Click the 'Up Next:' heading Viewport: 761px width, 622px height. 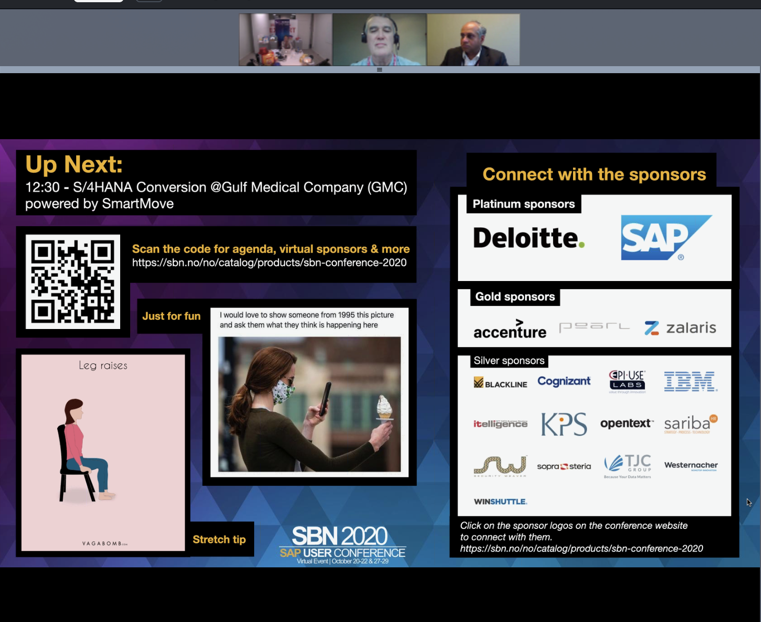[74, 164]
